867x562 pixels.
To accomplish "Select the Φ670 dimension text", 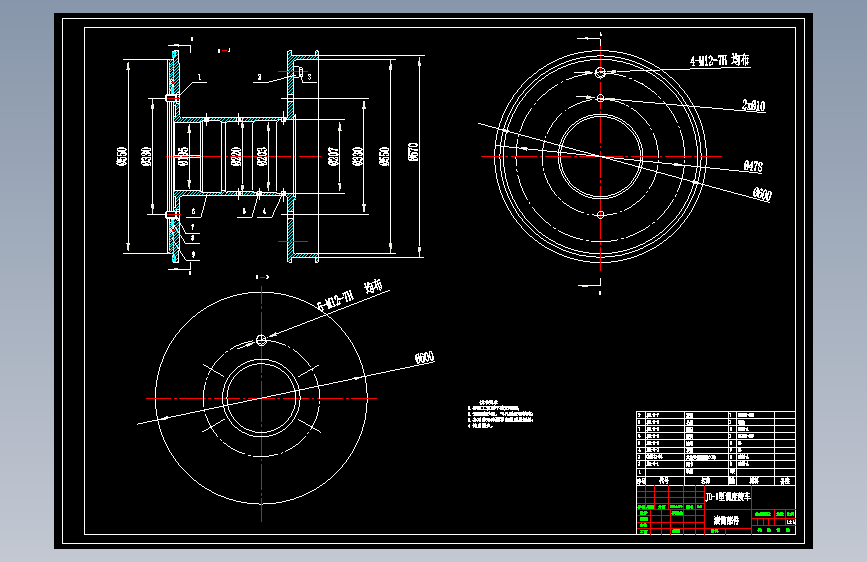I will click(412, 152).
